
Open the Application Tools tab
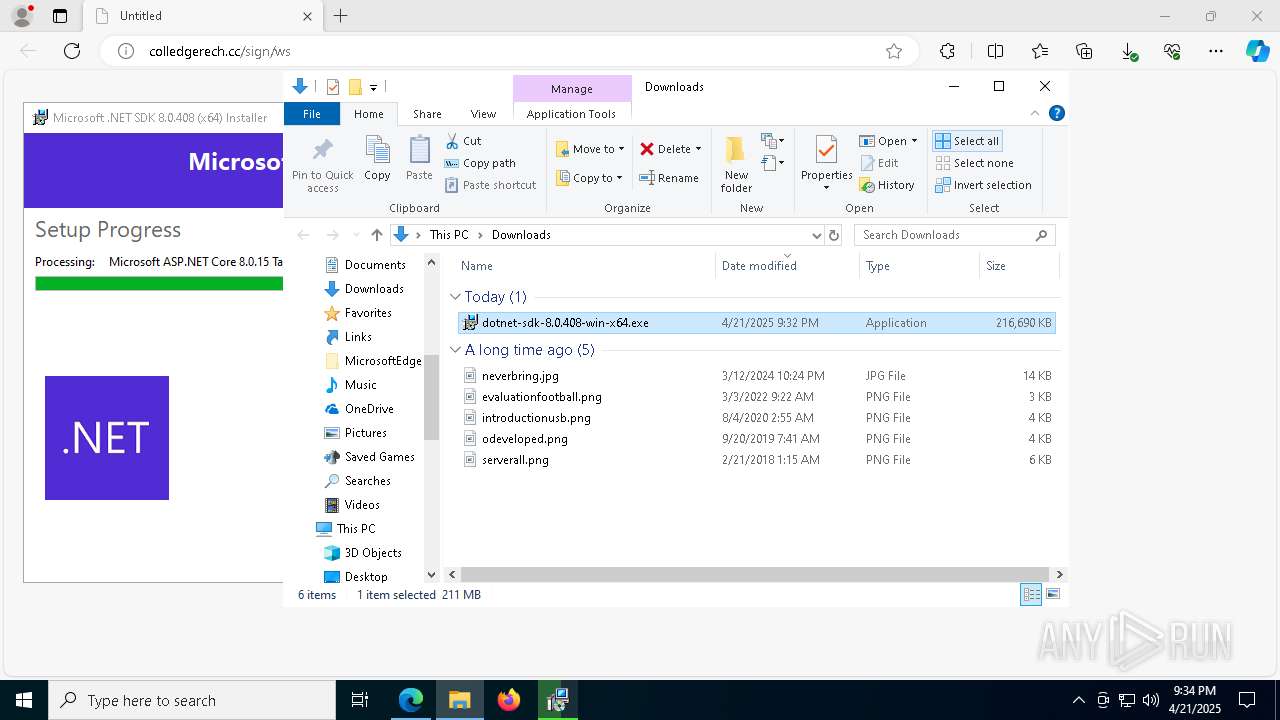coord(571,114)
